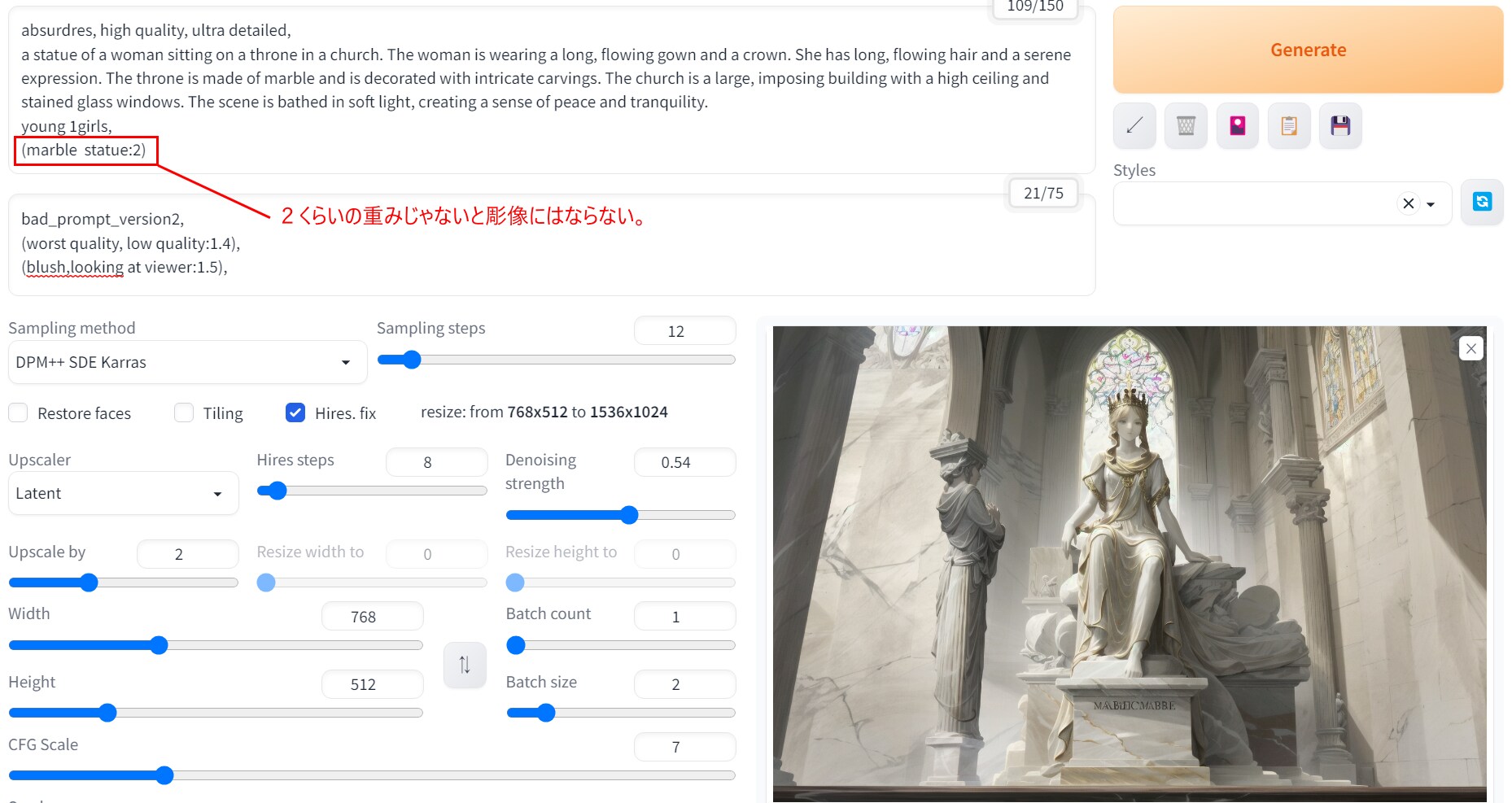The height and width of the screenshot is (803, 1512).
Task: Click the generated statue image thumbnail
Action: pyautogui.click(x=1129, y=557)
